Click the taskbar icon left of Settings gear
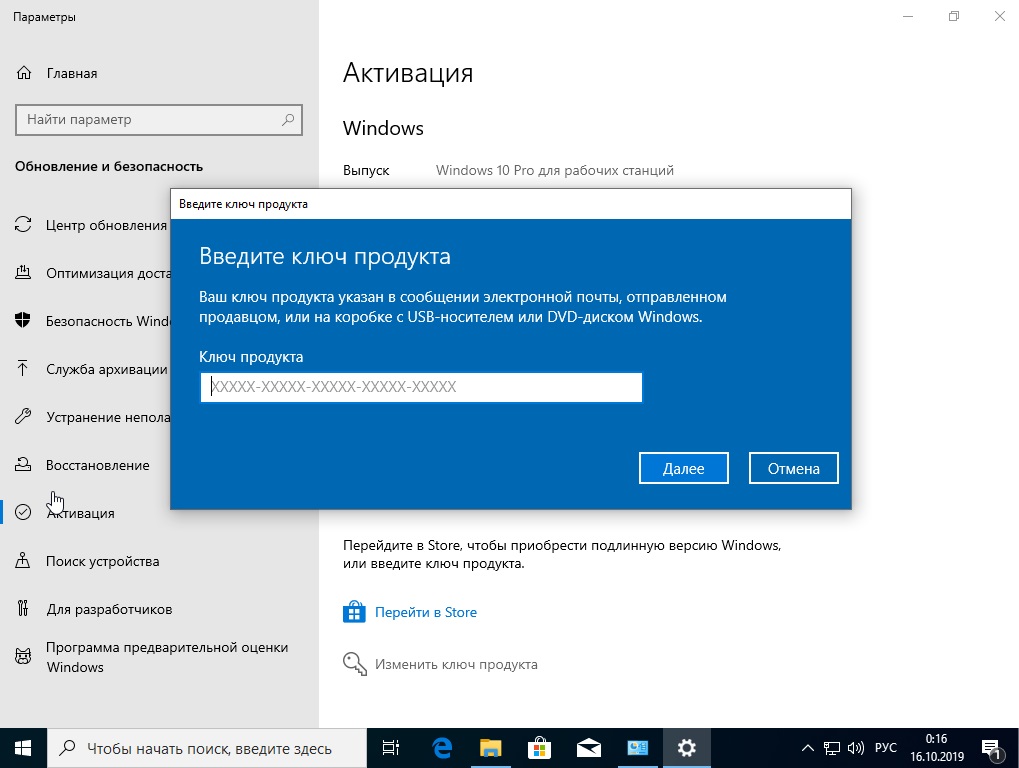The image size is (1019, 768). [638, 749]
